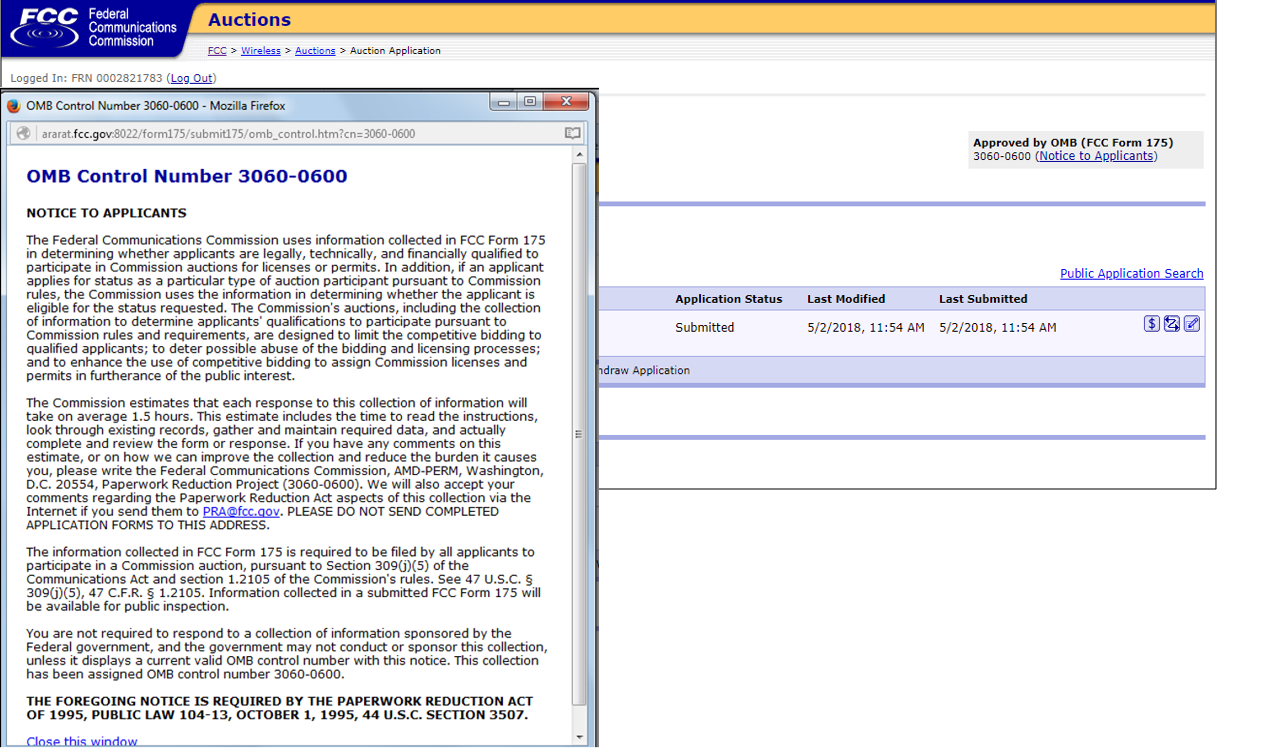The width and height of the screenshot is (1261, 752).
Task: Open the Public Application Search link
Action: click(x=1131, y=274)
